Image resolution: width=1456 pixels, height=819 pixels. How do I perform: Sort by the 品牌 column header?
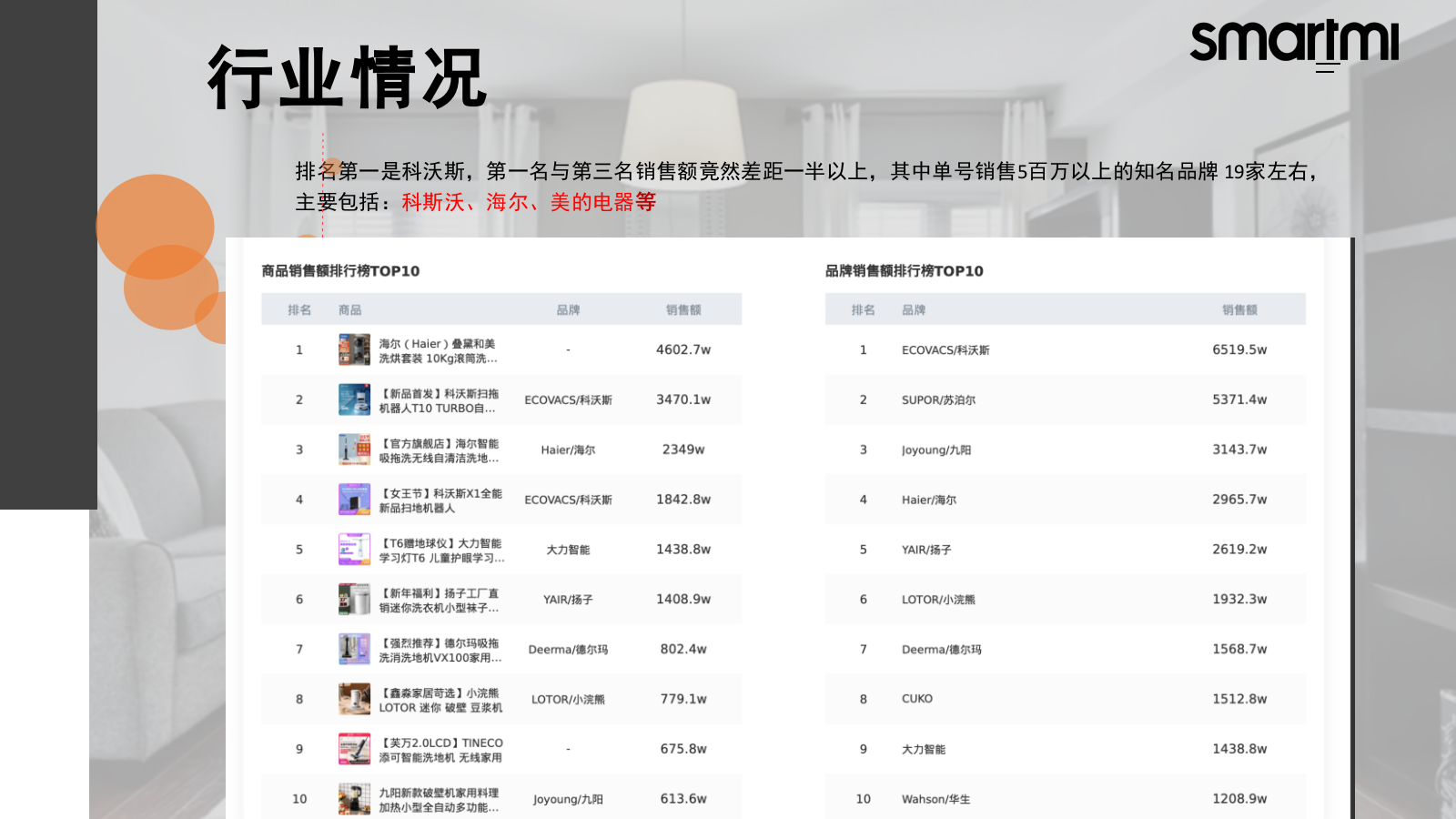(569, 308)
